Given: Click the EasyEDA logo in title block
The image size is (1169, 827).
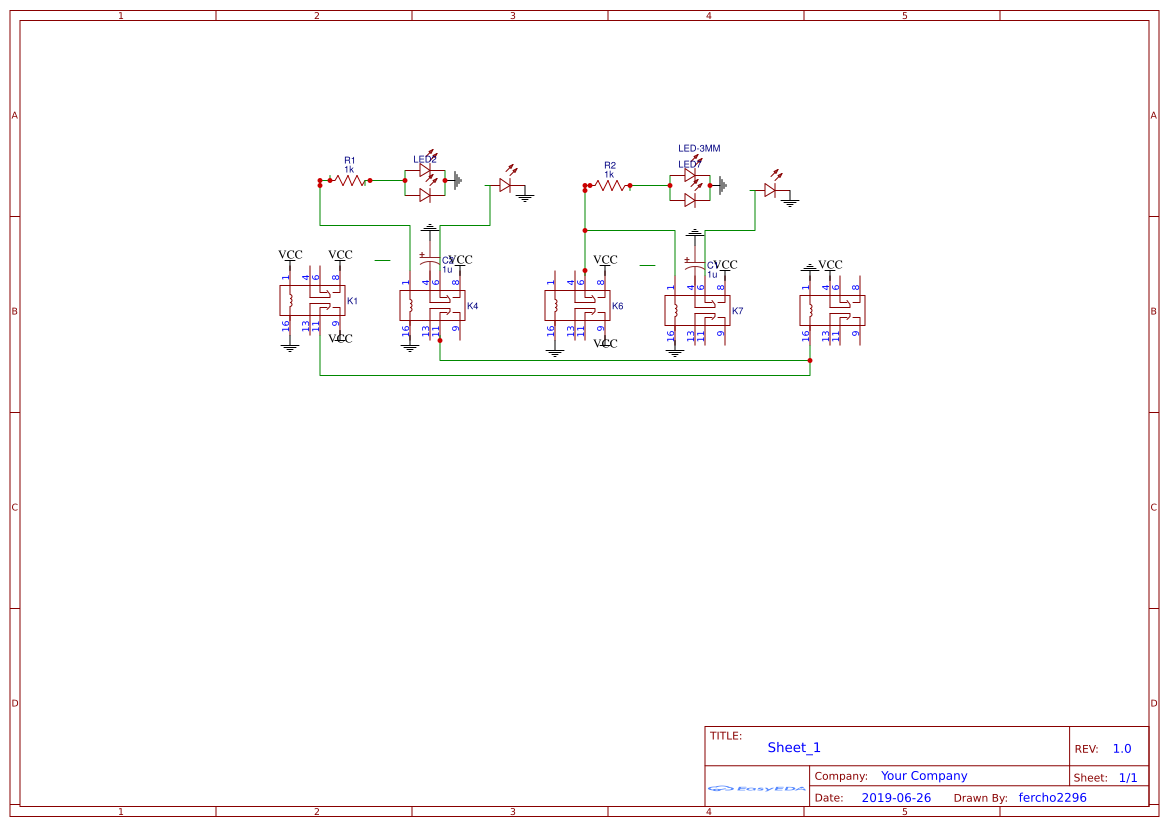Looking at the screenshot, I should tap(756, 788).
